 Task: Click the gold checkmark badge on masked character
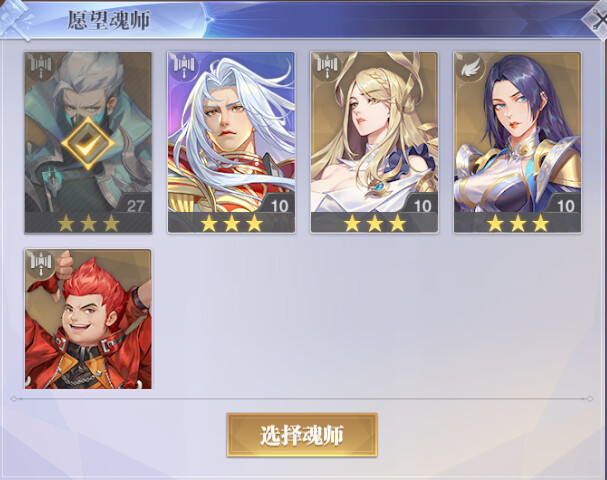tap(88, 143)
